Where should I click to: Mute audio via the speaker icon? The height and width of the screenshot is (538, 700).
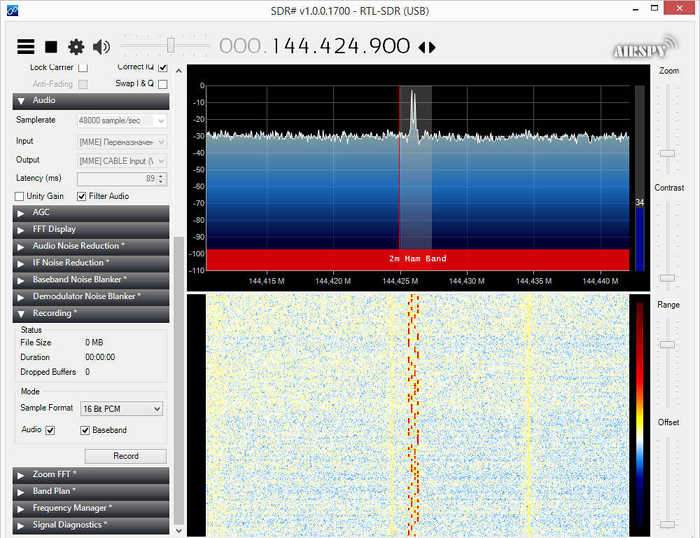click(101, 47)
